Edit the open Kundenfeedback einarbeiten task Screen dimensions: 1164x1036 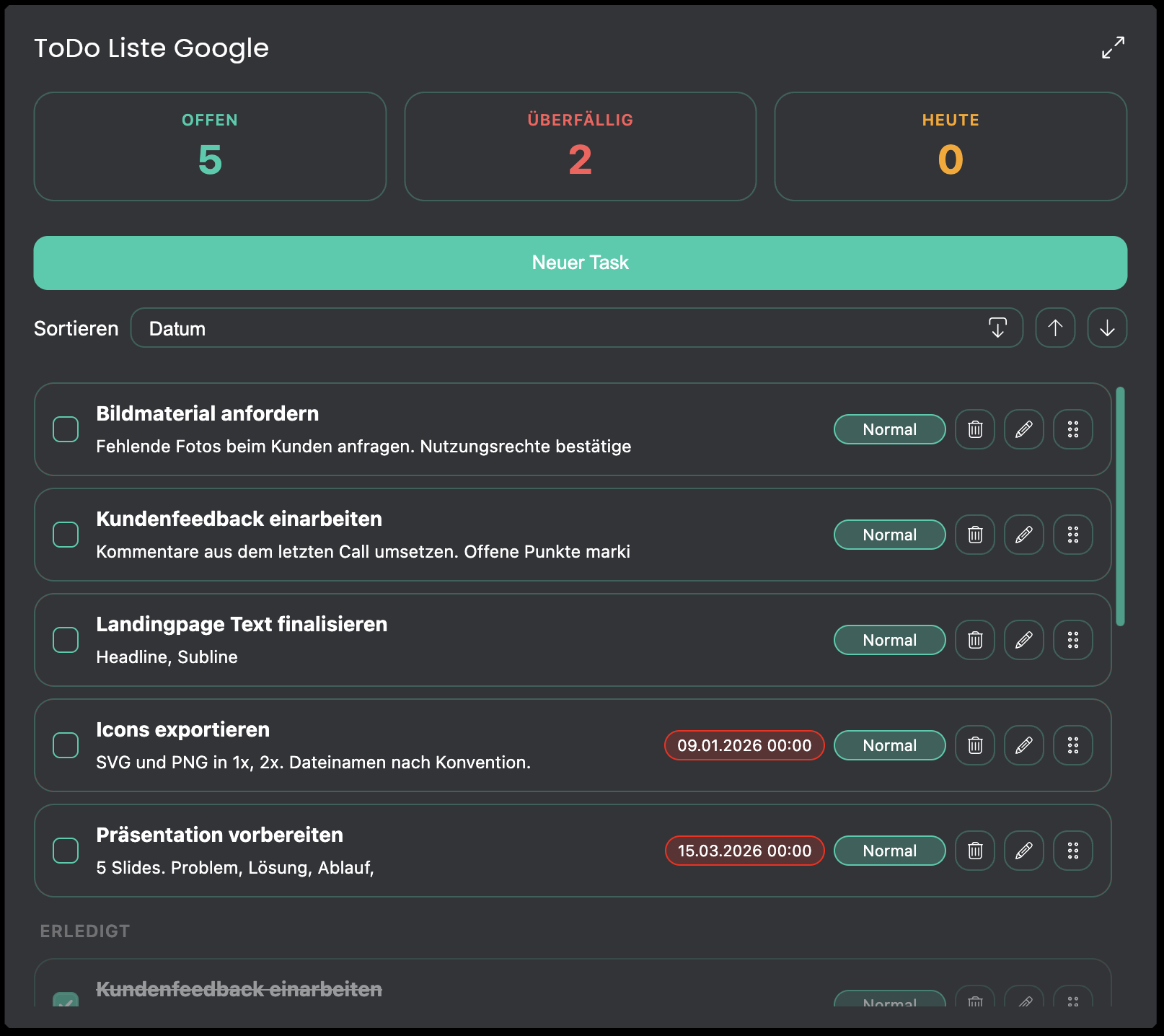click(1024, 535)
